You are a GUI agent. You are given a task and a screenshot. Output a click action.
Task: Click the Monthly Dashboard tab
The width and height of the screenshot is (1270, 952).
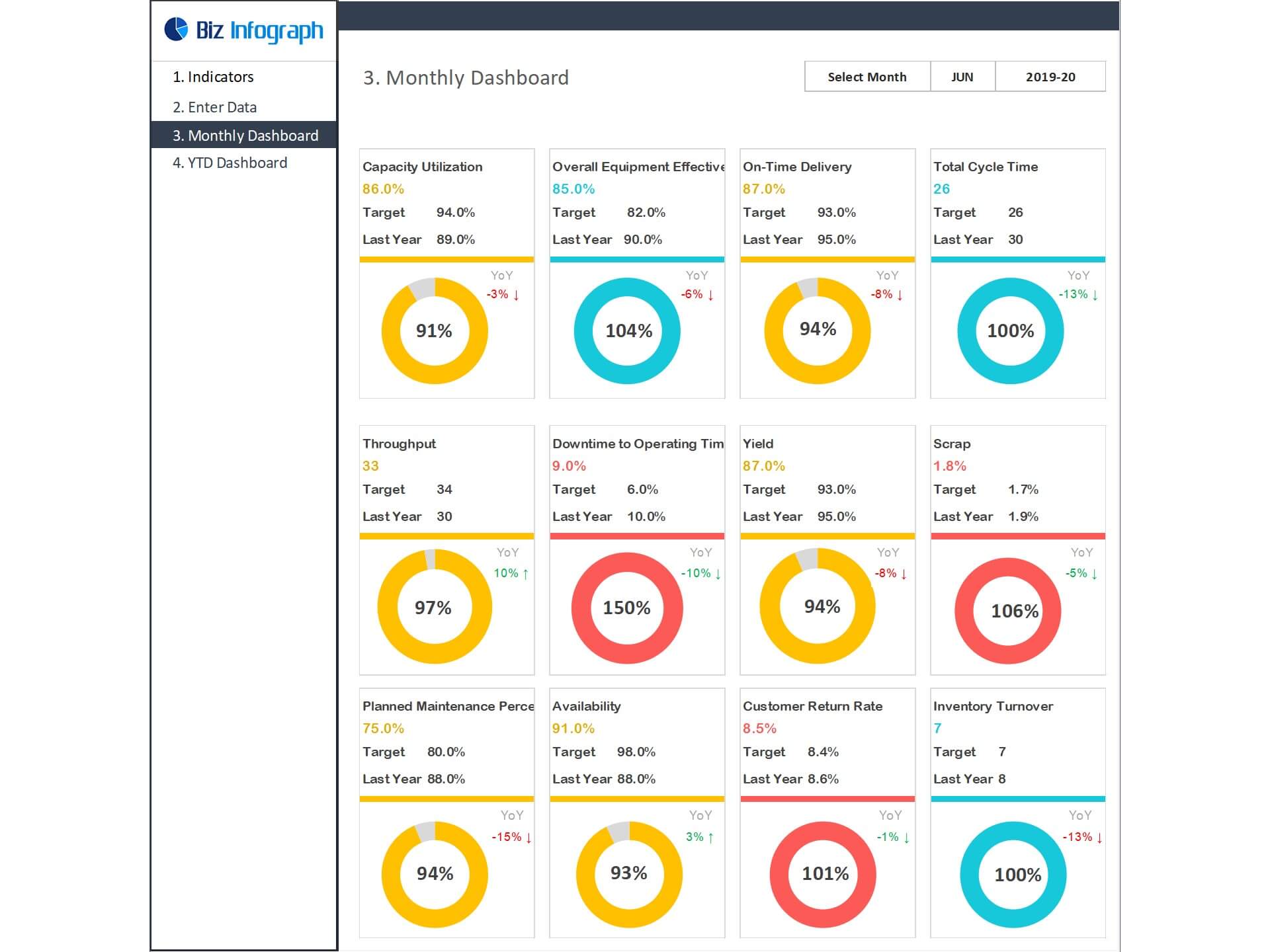point(247,135)
